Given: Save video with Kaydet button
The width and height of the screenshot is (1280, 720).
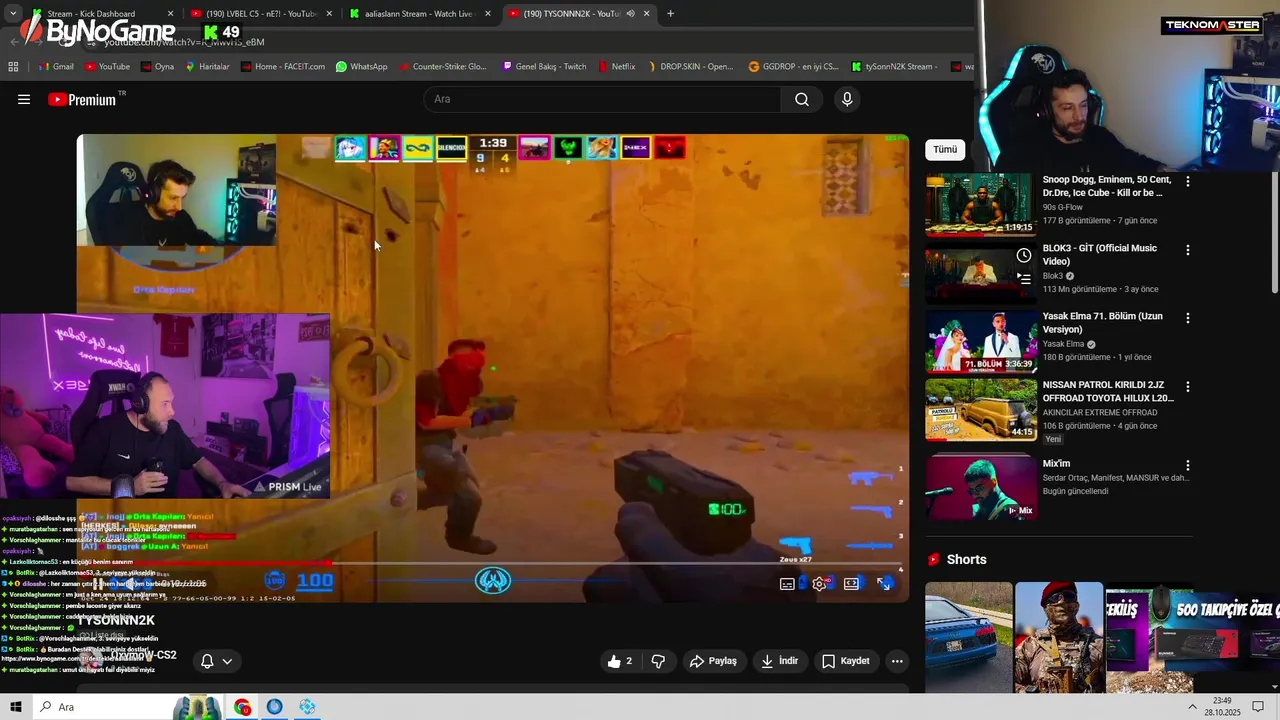Looking at the screenshot, I should pos(846,661).
